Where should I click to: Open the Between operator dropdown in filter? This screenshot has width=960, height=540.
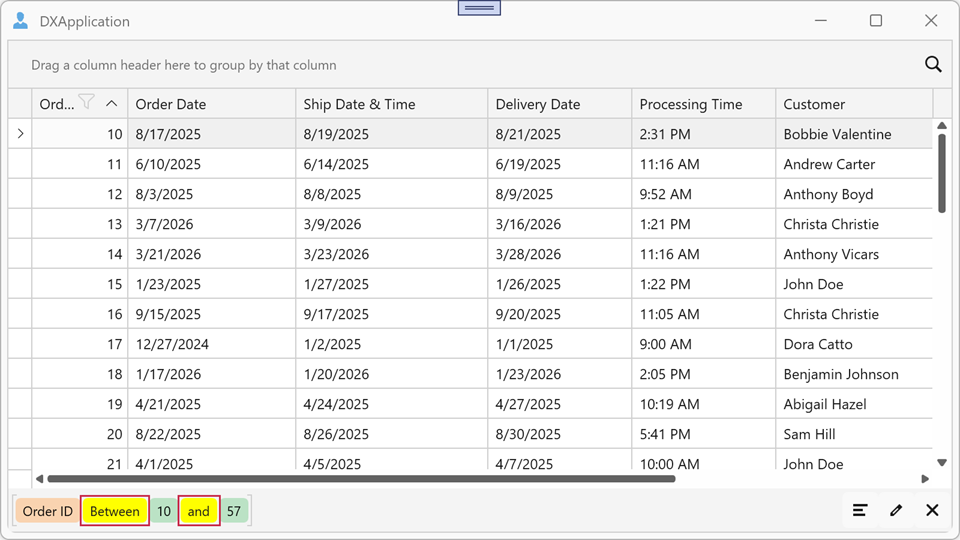click(114, 511)
